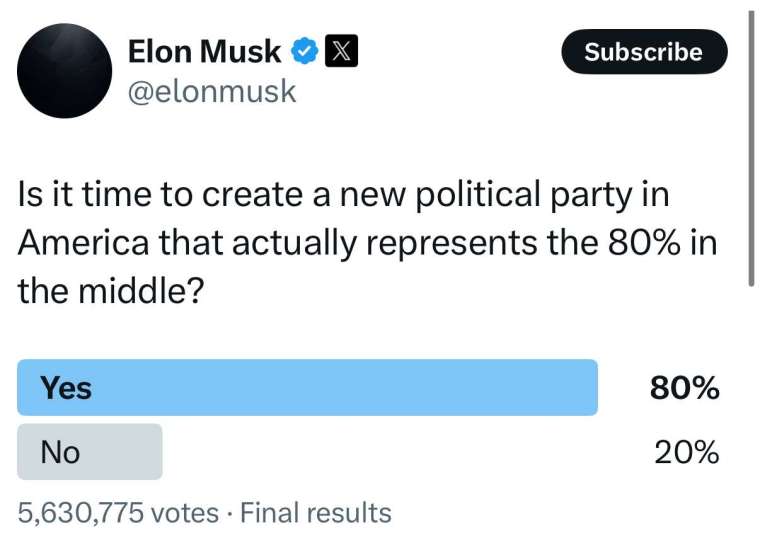Click the blue verified checkmark badge

pyautogui.click(x=304, y=50)
